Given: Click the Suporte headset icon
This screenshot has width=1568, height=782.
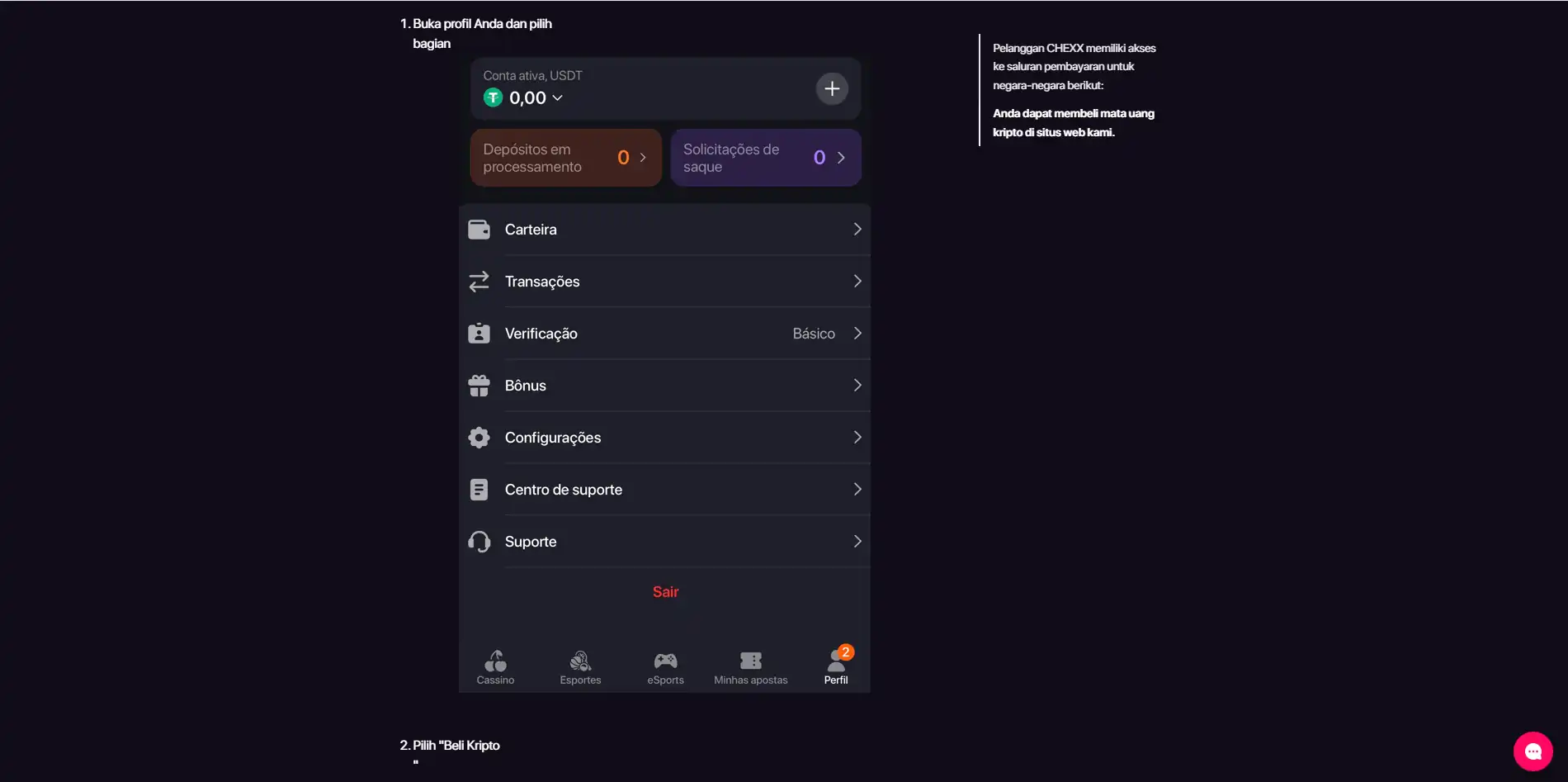Looking at the screenshot, I should pos(479,542).
